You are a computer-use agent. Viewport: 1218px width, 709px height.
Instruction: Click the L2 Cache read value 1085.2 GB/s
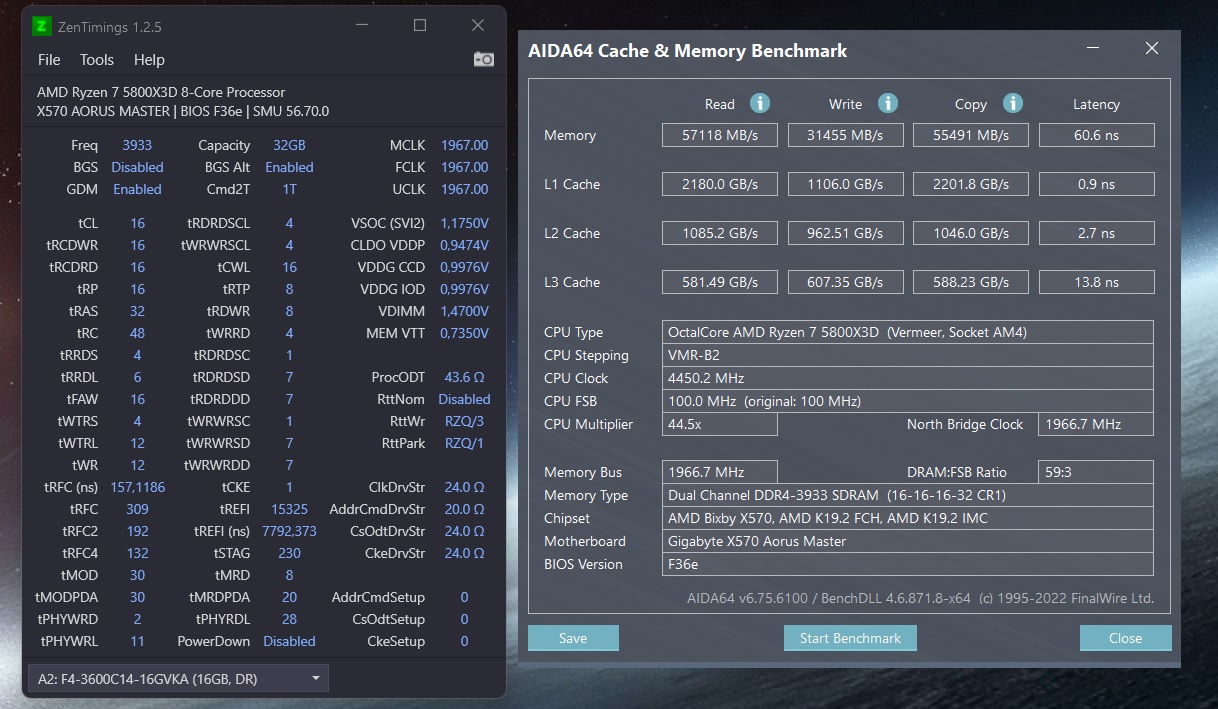(x=720, y=233)
